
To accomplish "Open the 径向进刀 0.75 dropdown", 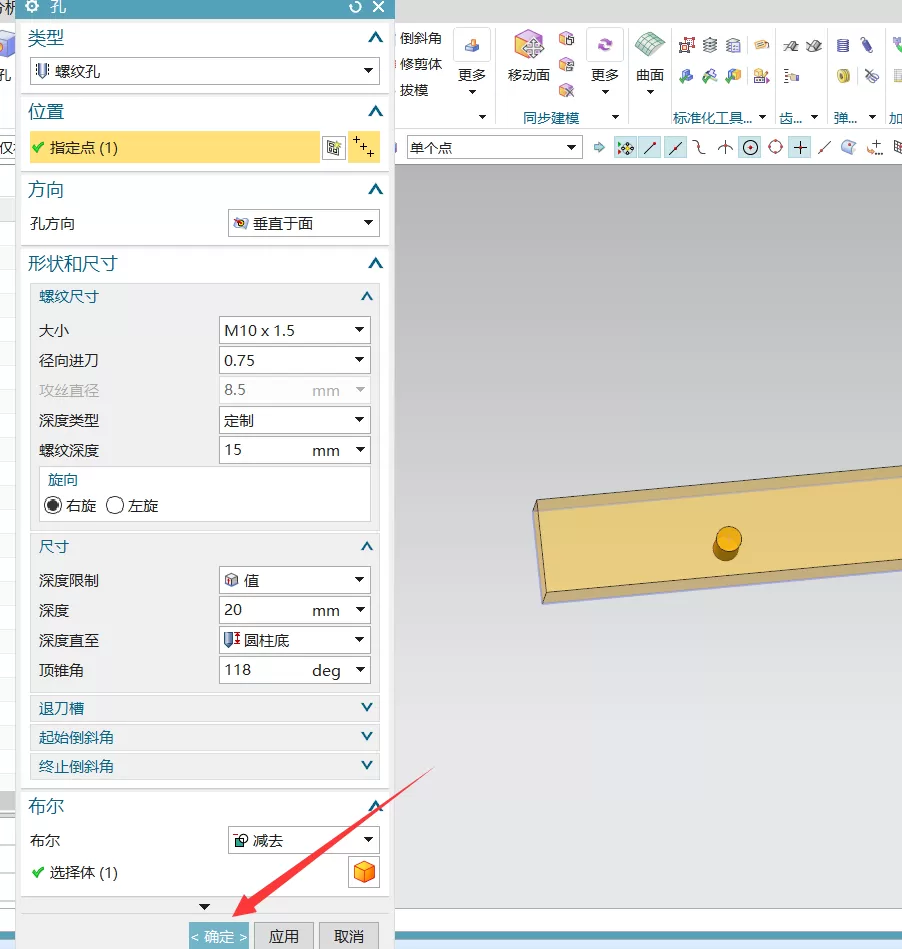I will click(x=294, y=360).
